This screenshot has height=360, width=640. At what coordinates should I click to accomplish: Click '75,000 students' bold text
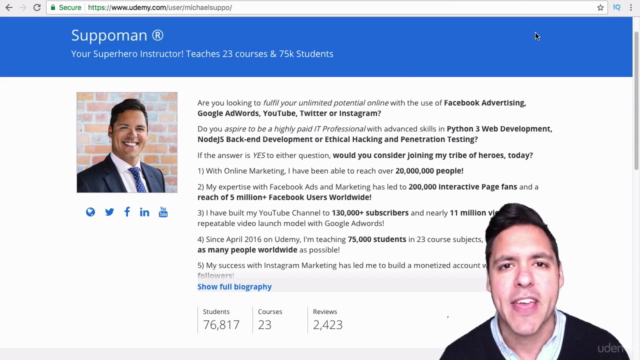[x=377, y=239]
